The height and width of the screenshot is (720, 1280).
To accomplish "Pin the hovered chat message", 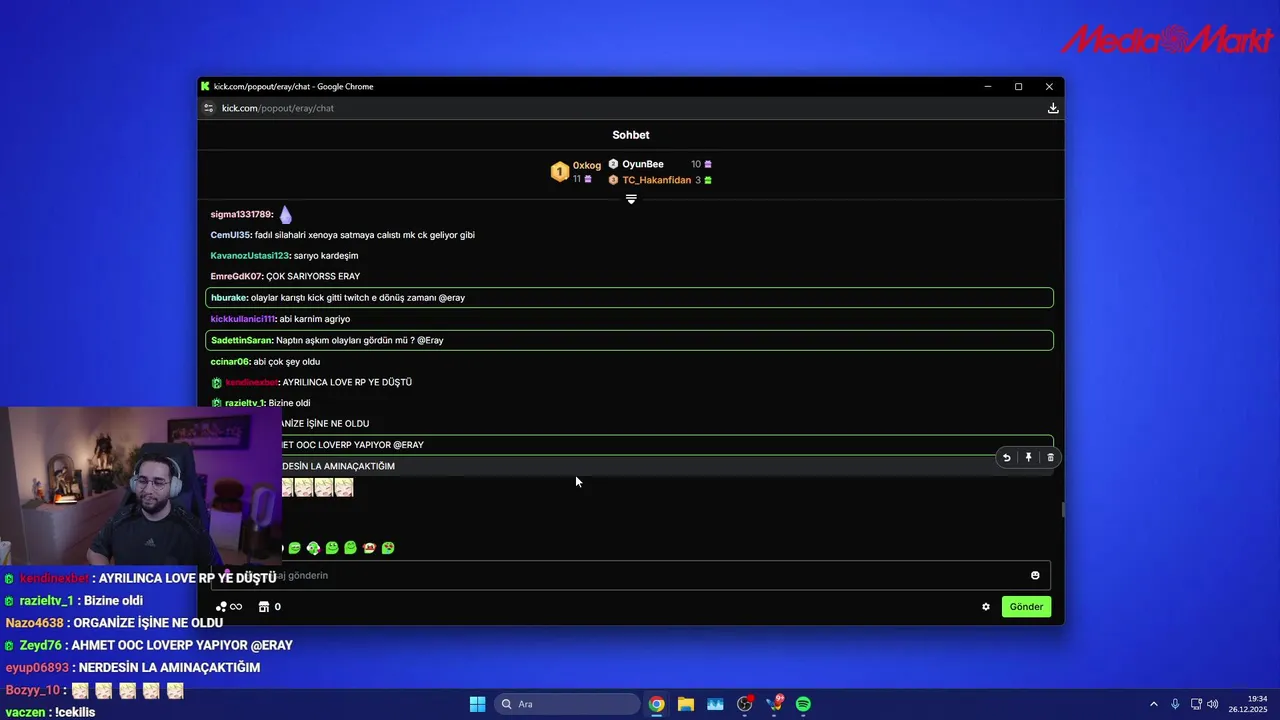I will (x=1028, y=458).
